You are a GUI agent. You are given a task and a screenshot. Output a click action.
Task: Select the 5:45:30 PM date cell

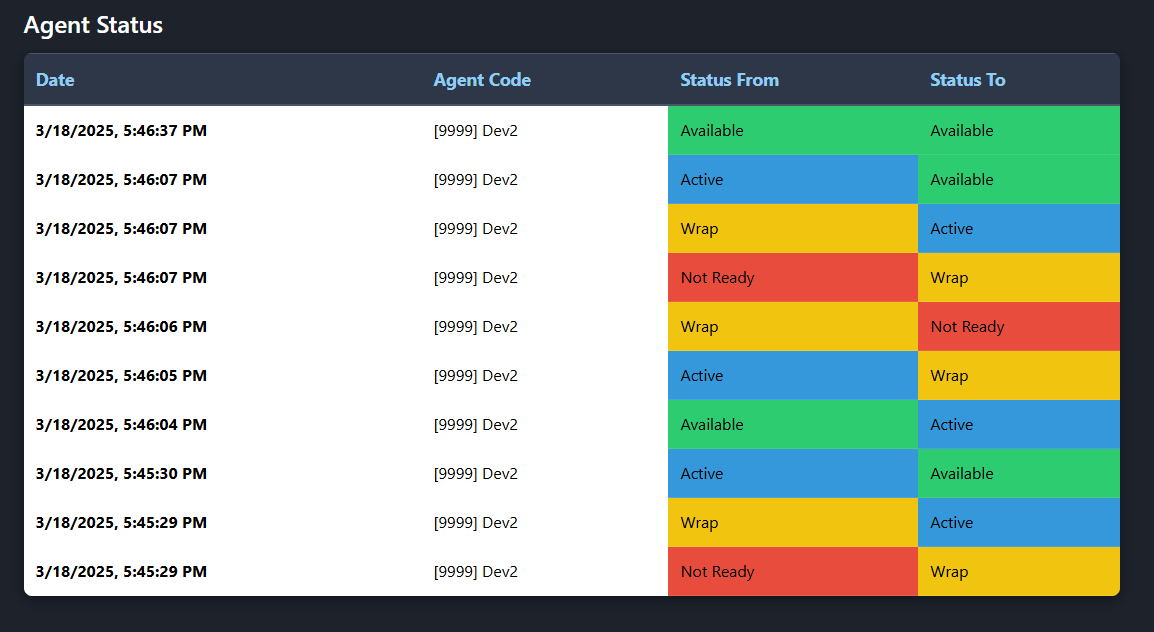[x=121, y=474]
